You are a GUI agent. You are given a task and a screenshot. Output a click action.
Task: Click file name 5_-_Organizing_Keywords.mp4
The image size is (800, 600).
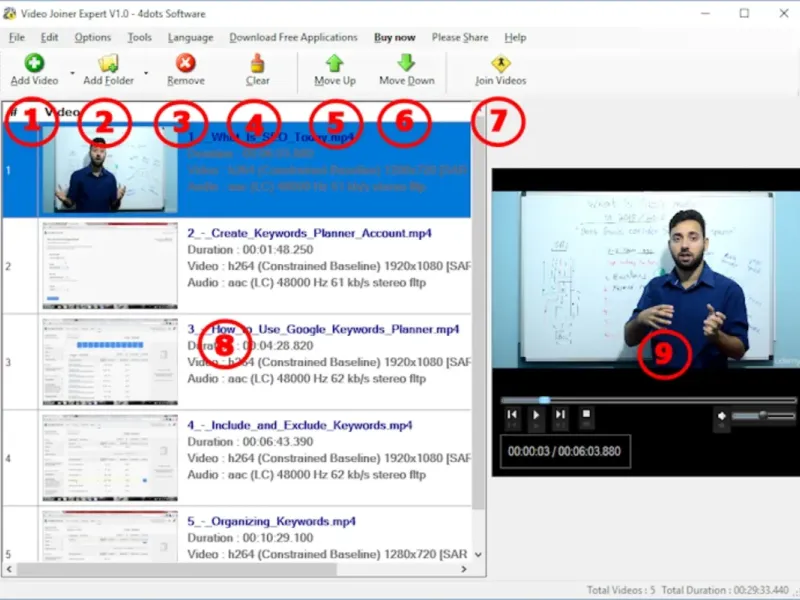coord(271,521)
